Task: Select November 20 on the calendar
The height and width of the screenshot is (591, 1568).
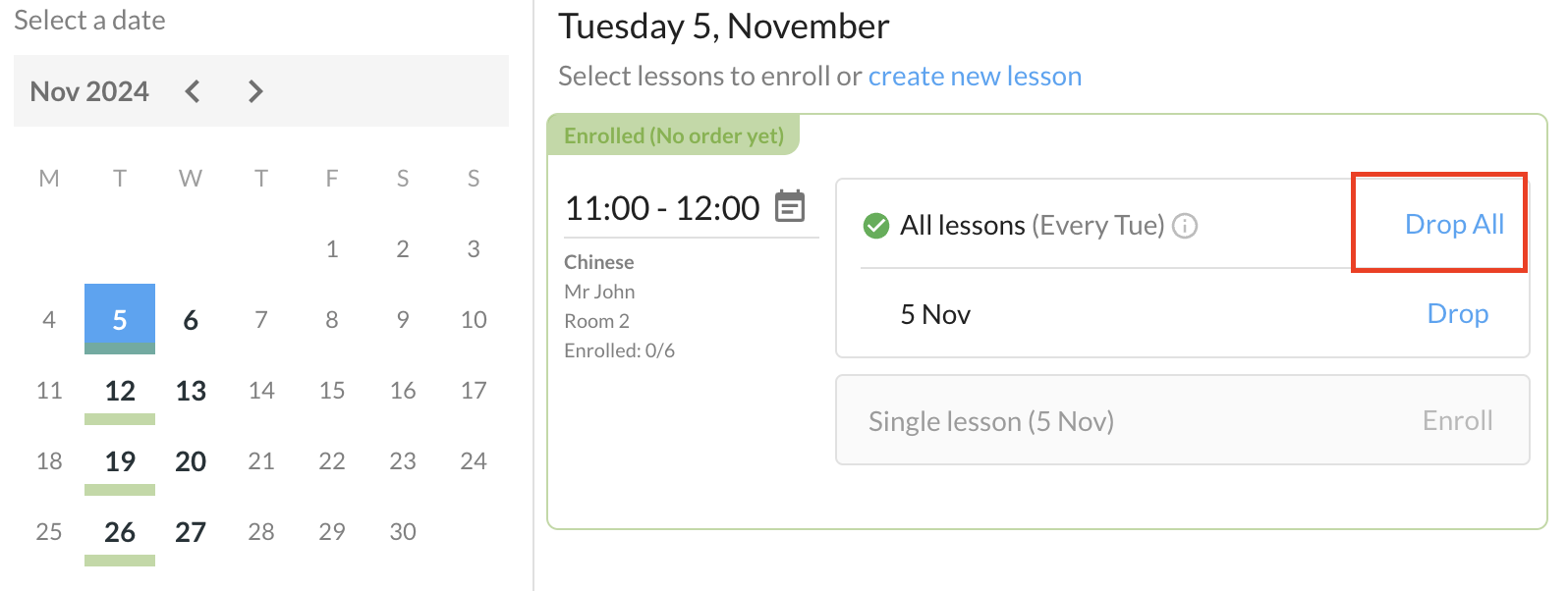Action: (191, 461)
